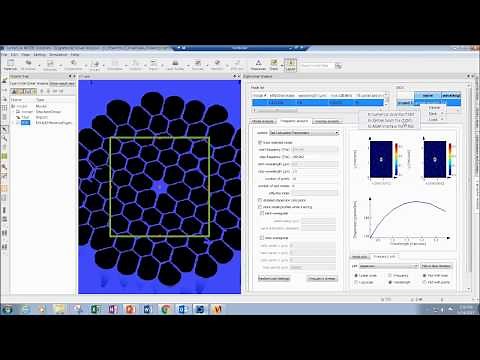Toggle the track selected mode checkbox
480x360 pixels.
pyautogui.click(x=260, y=142)
